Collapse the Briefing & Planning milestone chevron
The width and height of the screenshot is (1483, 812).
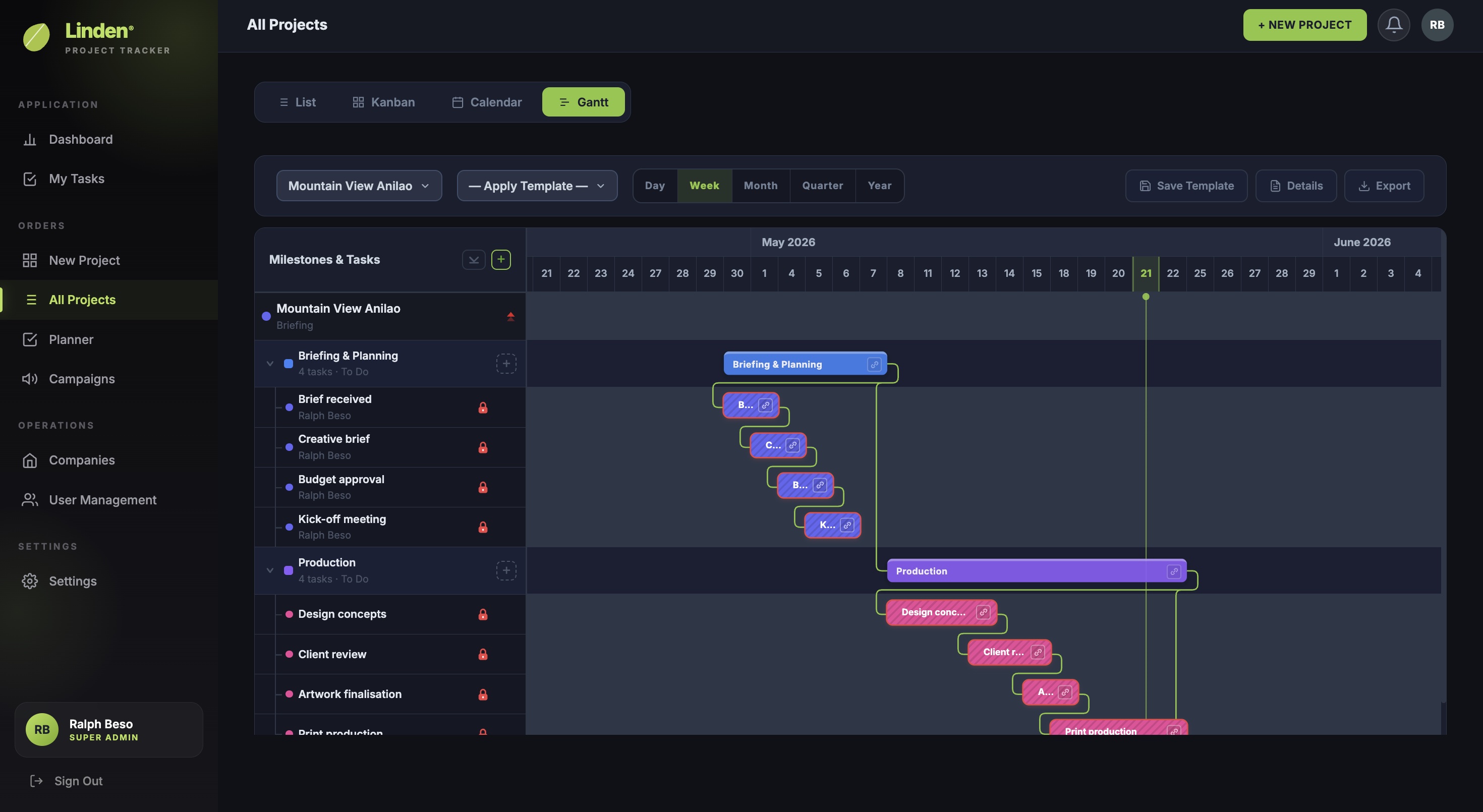click(269, 363)
